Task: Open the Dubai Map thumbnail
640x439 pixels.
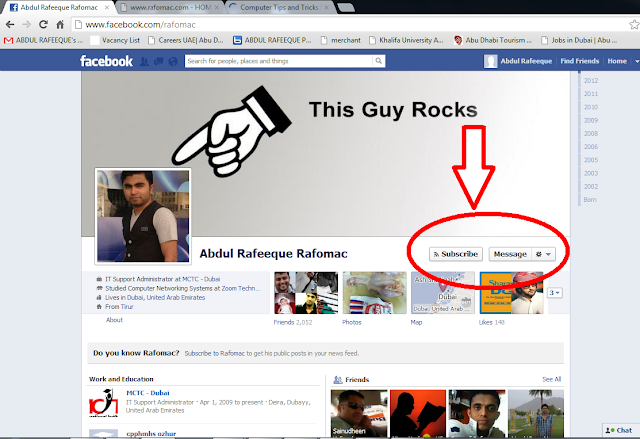Action: click(443, 293)
